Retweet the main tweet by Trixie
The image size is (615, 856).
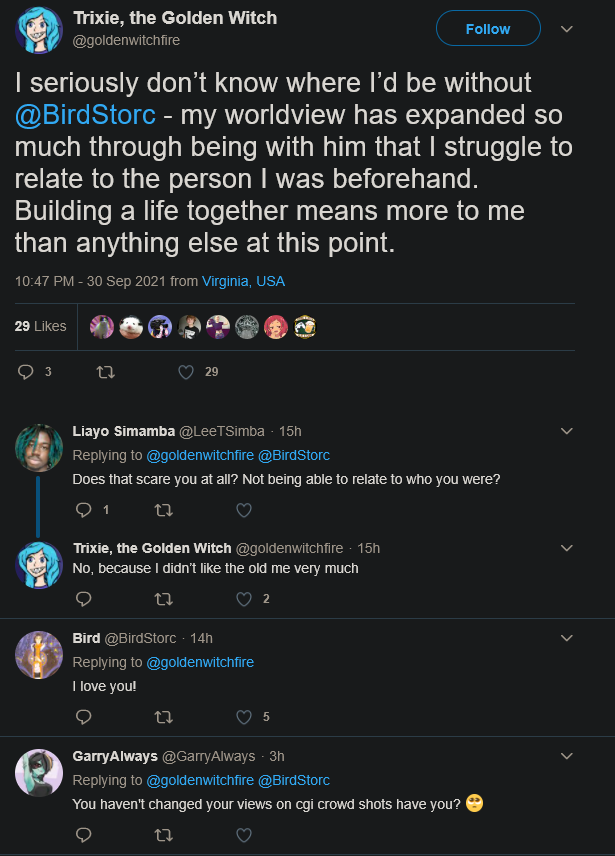(105, 372)
